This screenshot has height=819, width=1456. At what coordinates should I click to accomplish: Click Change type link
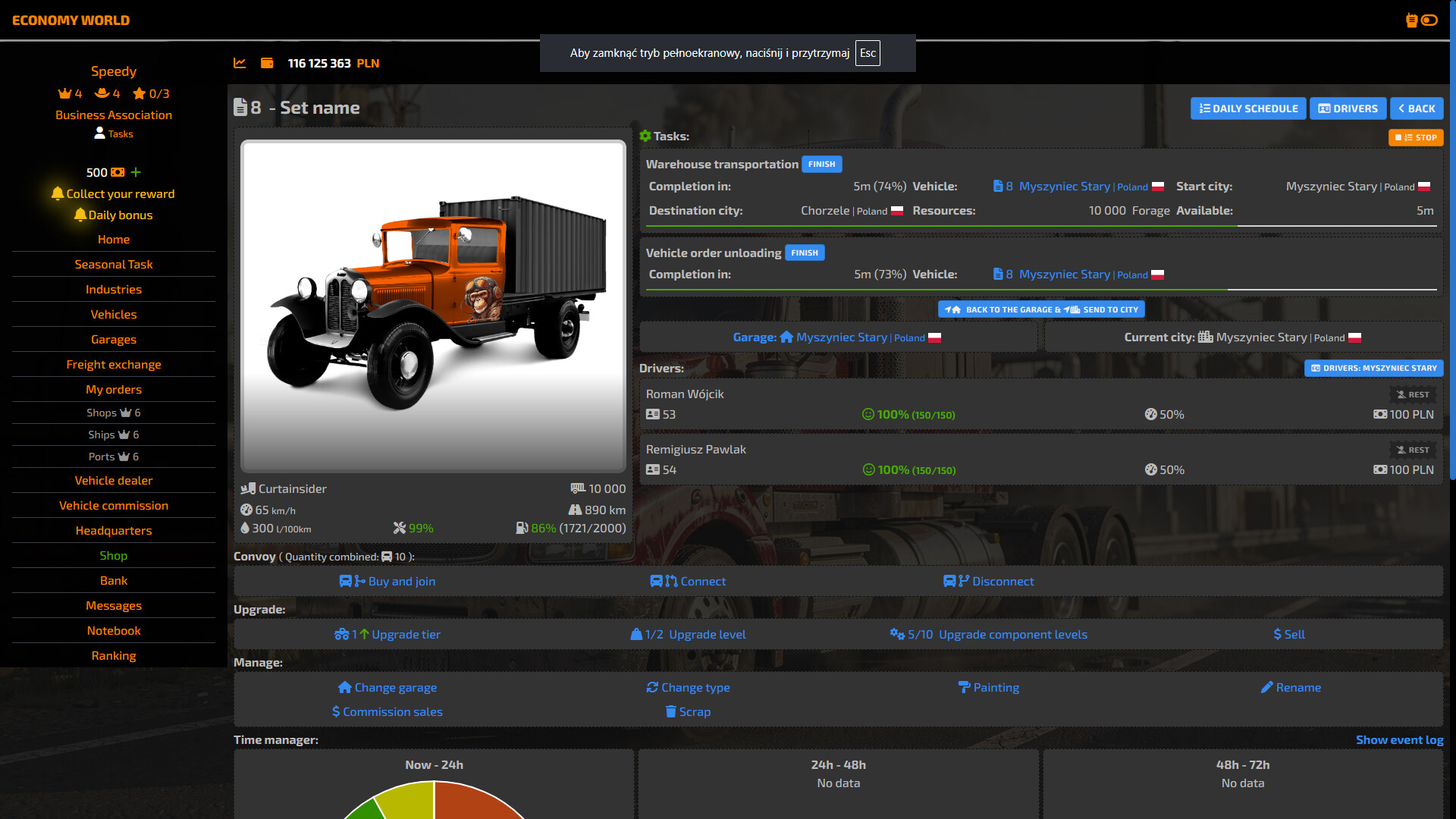tap(688, 688)
